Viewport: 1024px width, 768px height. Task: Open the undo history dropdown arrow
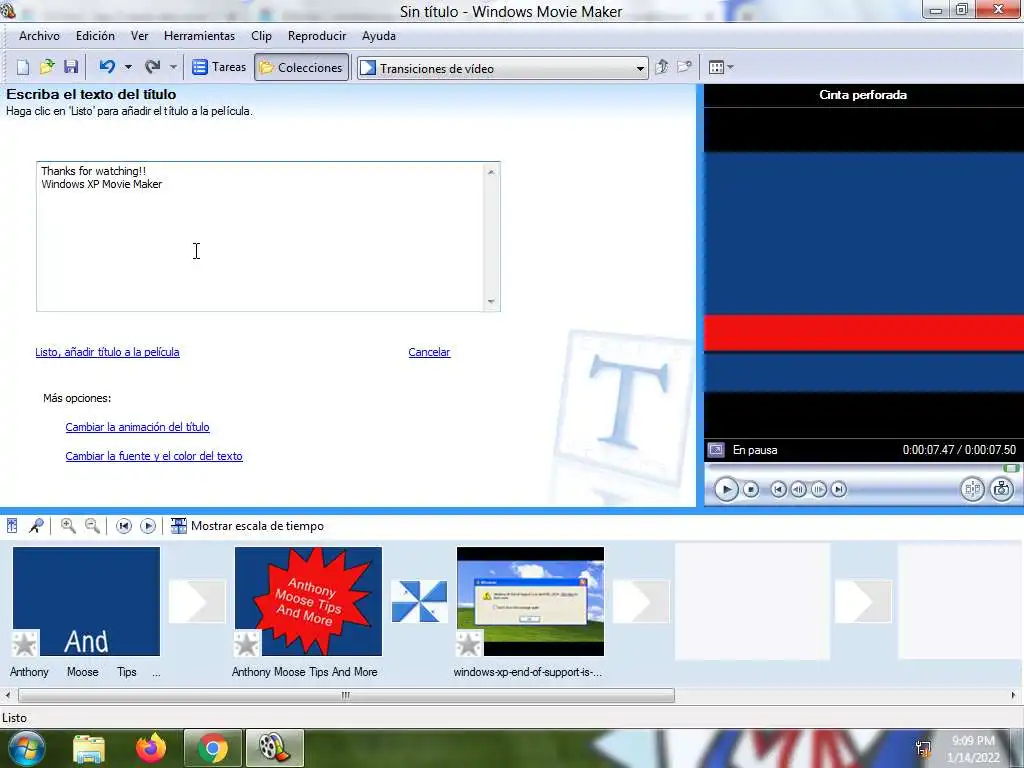128,67
